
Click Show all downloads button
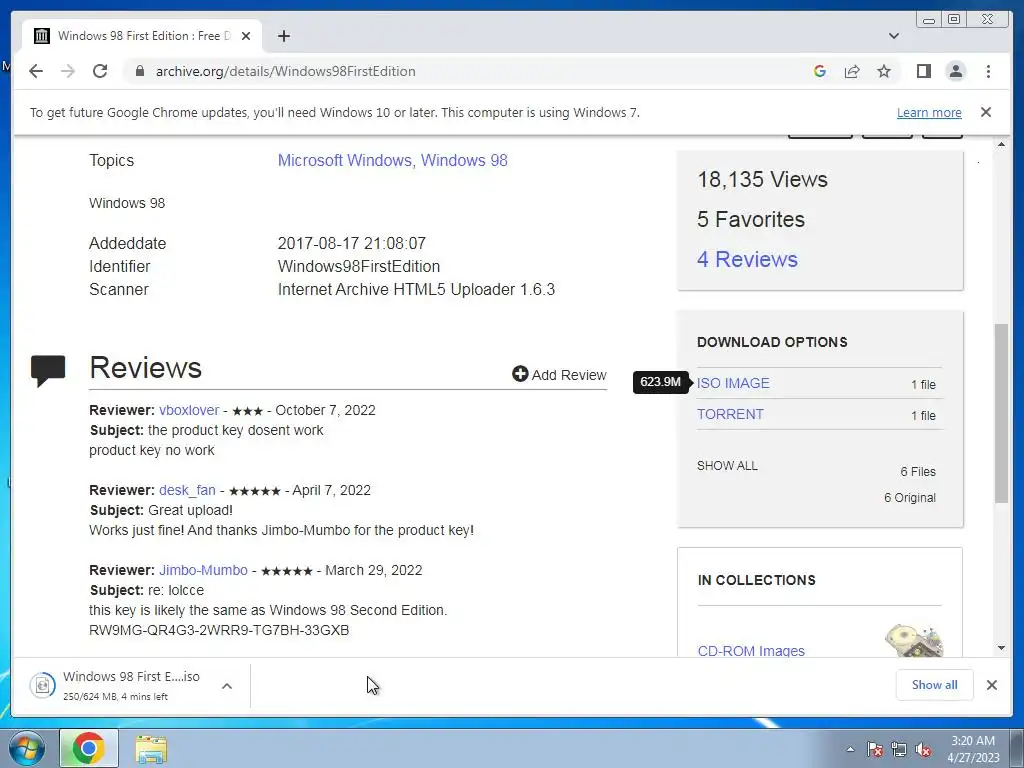pos(935,685)
